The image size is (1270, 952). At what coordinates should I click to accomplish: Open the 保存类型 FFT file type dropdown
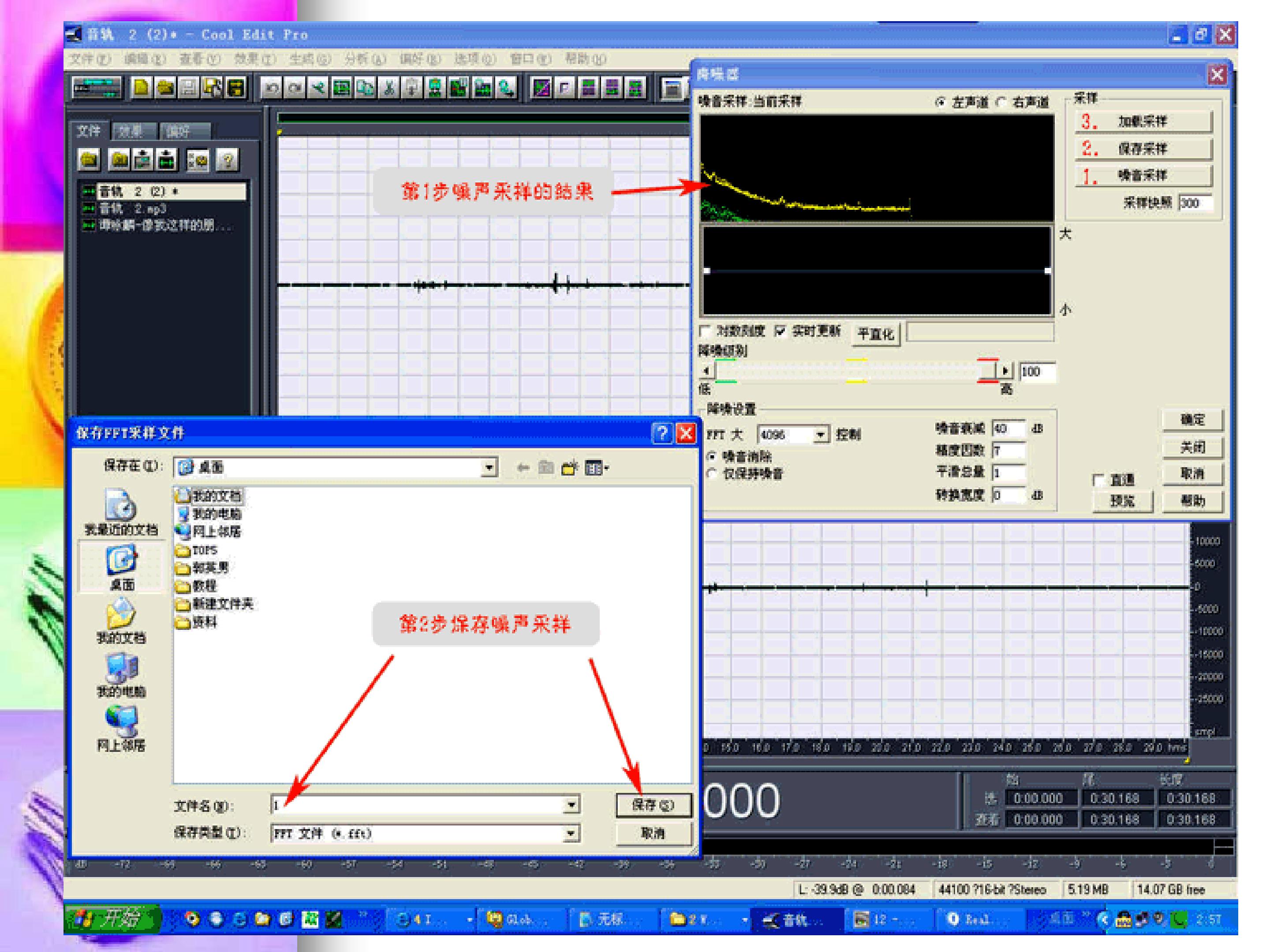coord(571,833)
